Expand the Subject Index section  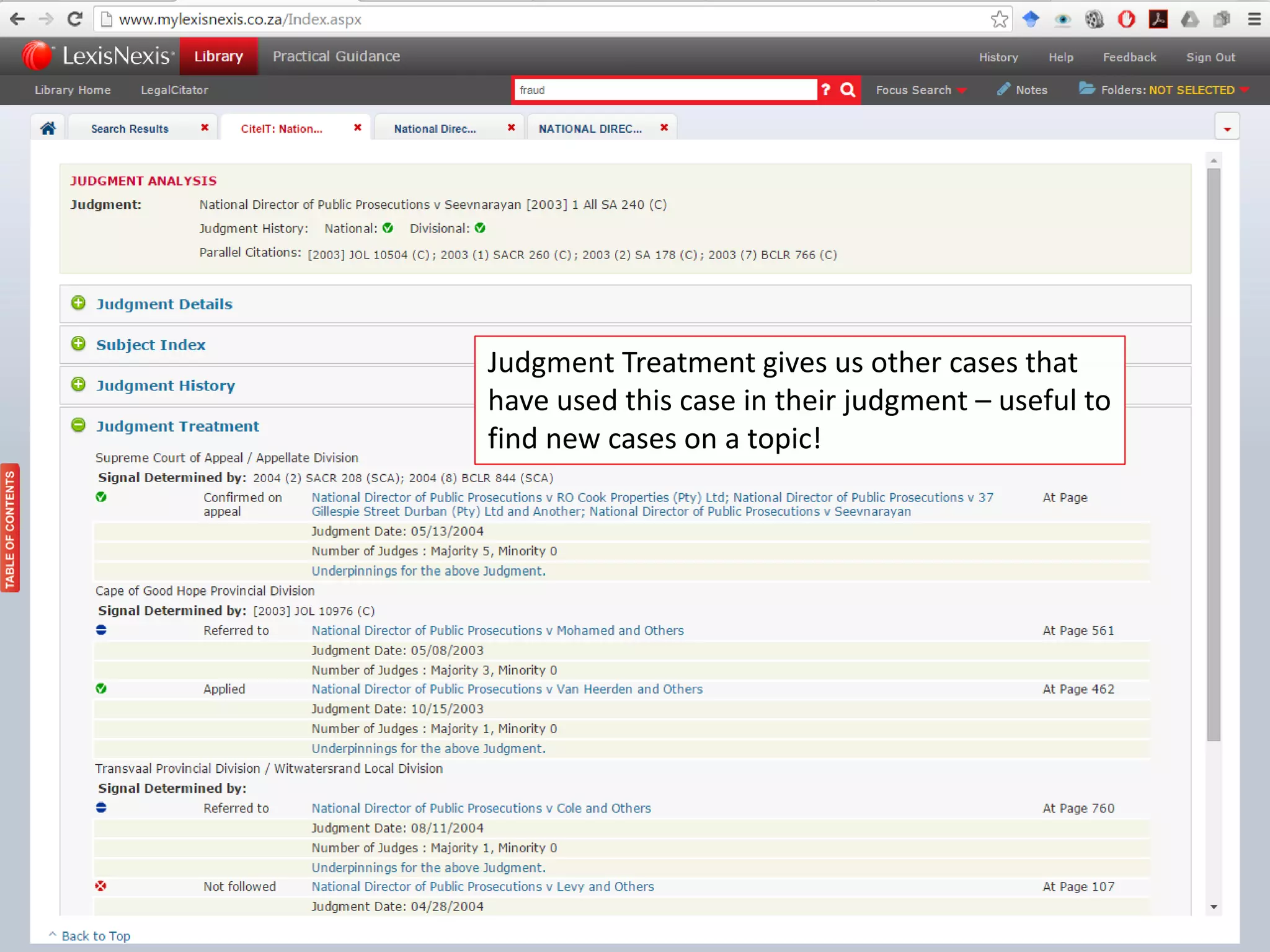click(78, 344)
